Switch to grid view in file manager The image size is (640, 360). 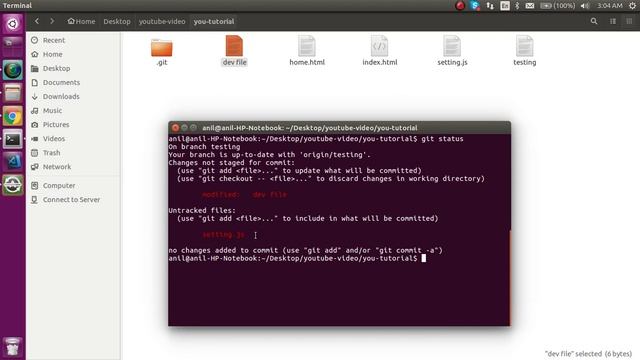(x=629, y=21)
